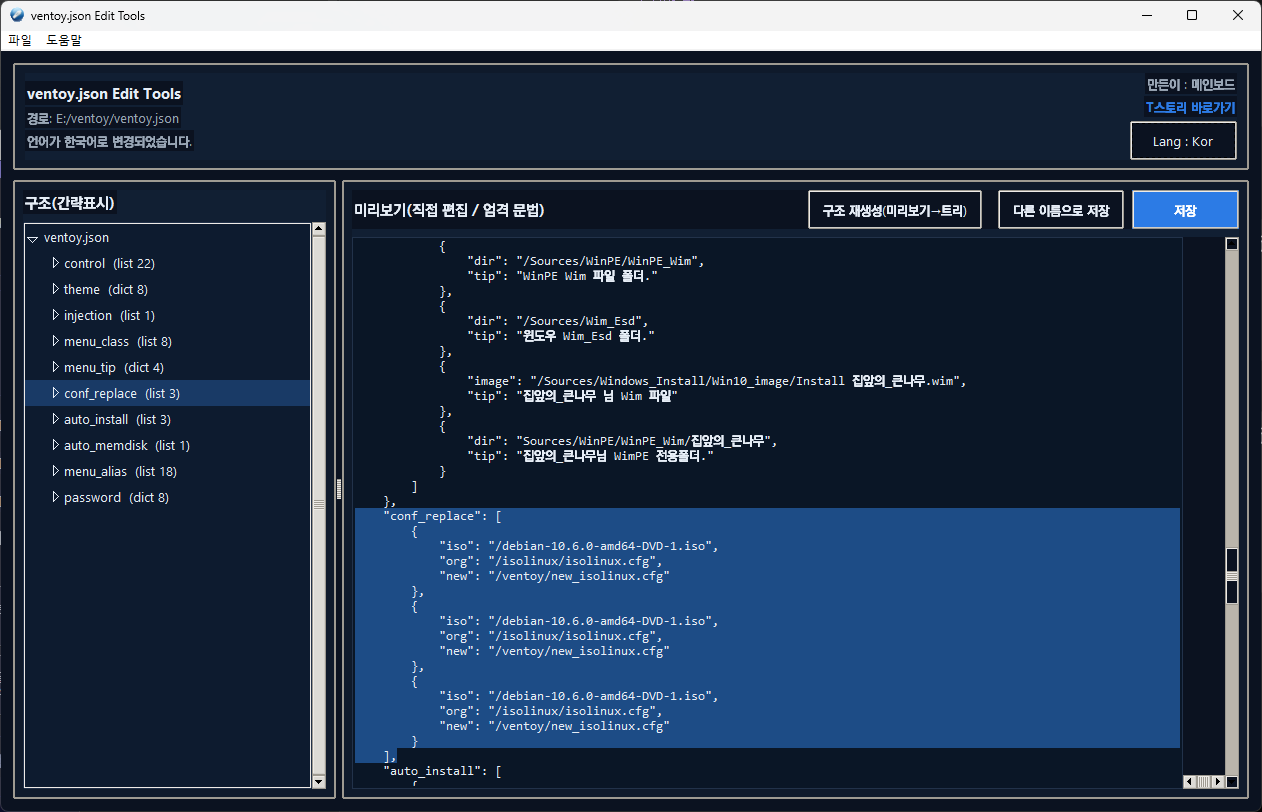Viewport: 1262px width, 812px height.
Task: Open the 파일 menu
Action: pyautogui.click(x=20, y=40)
